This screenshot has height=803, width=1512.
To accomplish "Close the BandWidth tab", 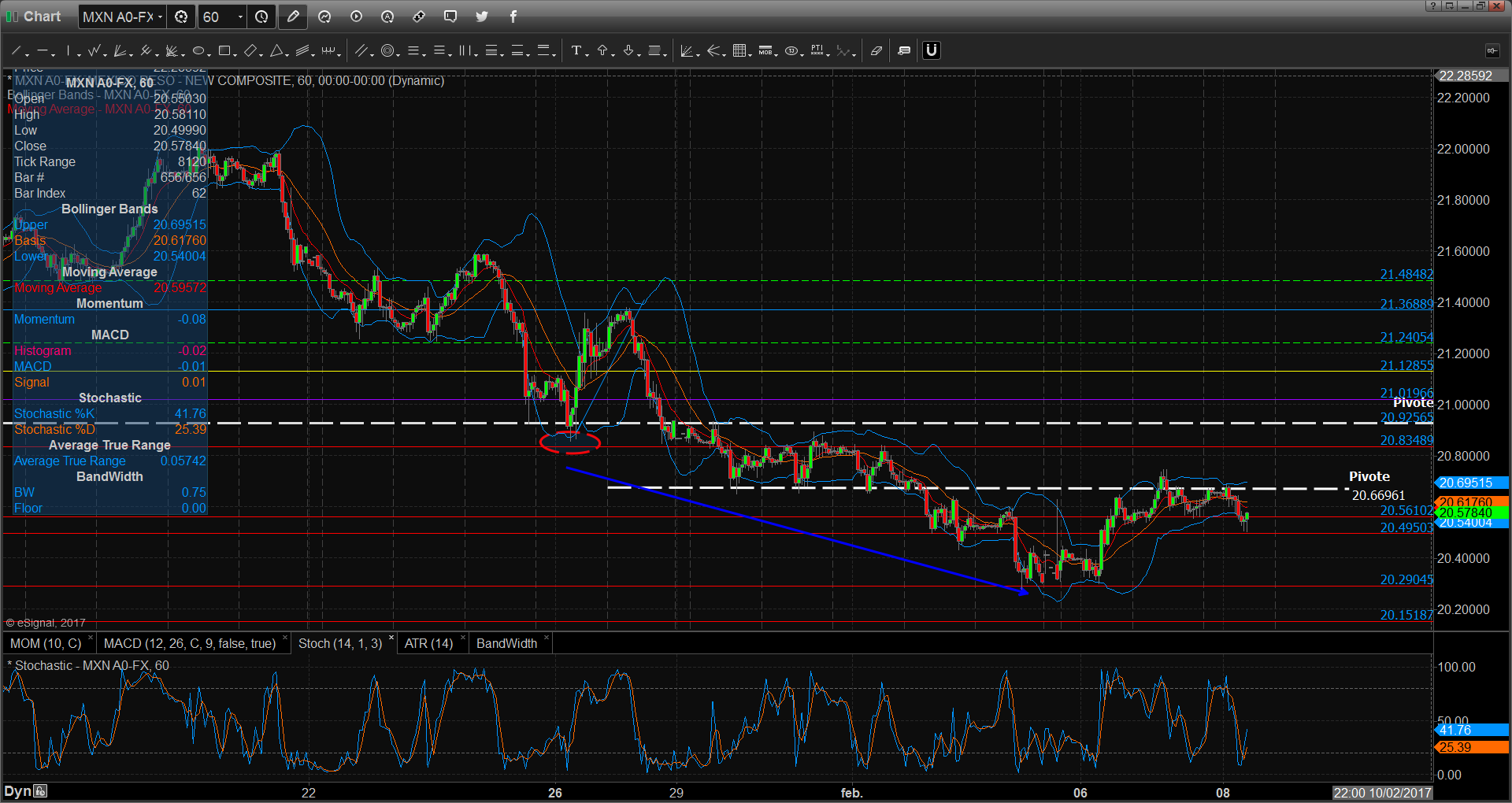I will coord(546,638).
